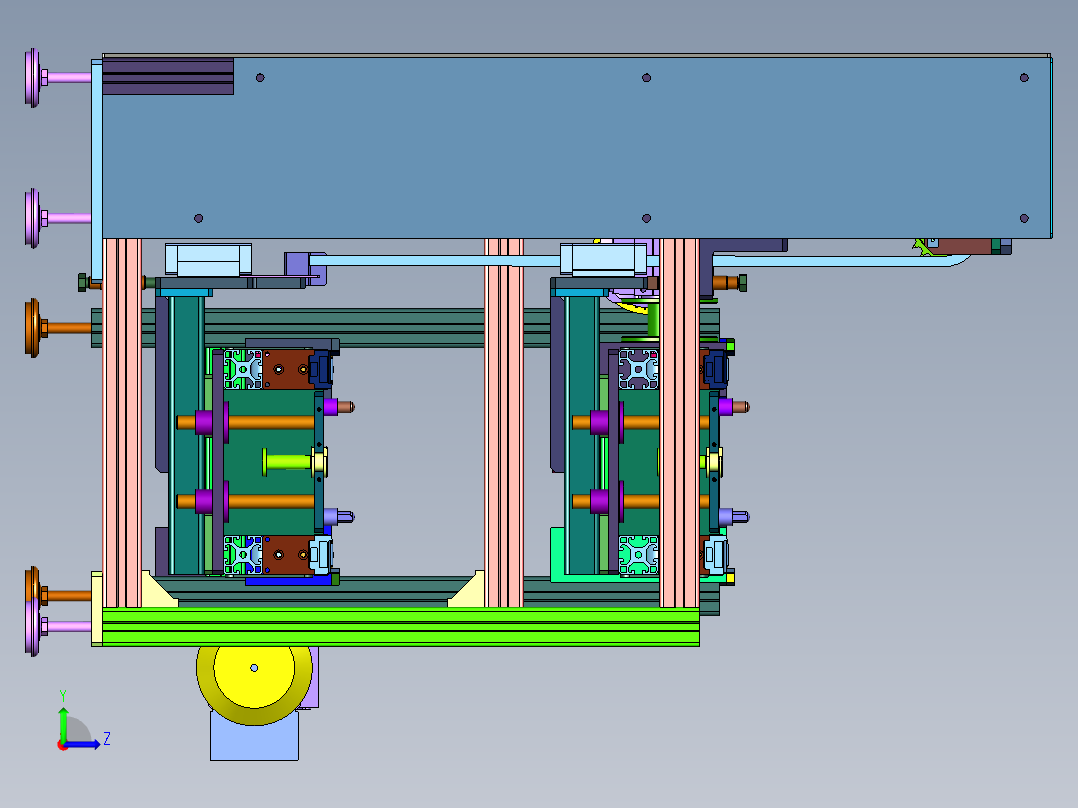
Task: Select the center pink vertical extrusion post
Action: pos(504,422)
